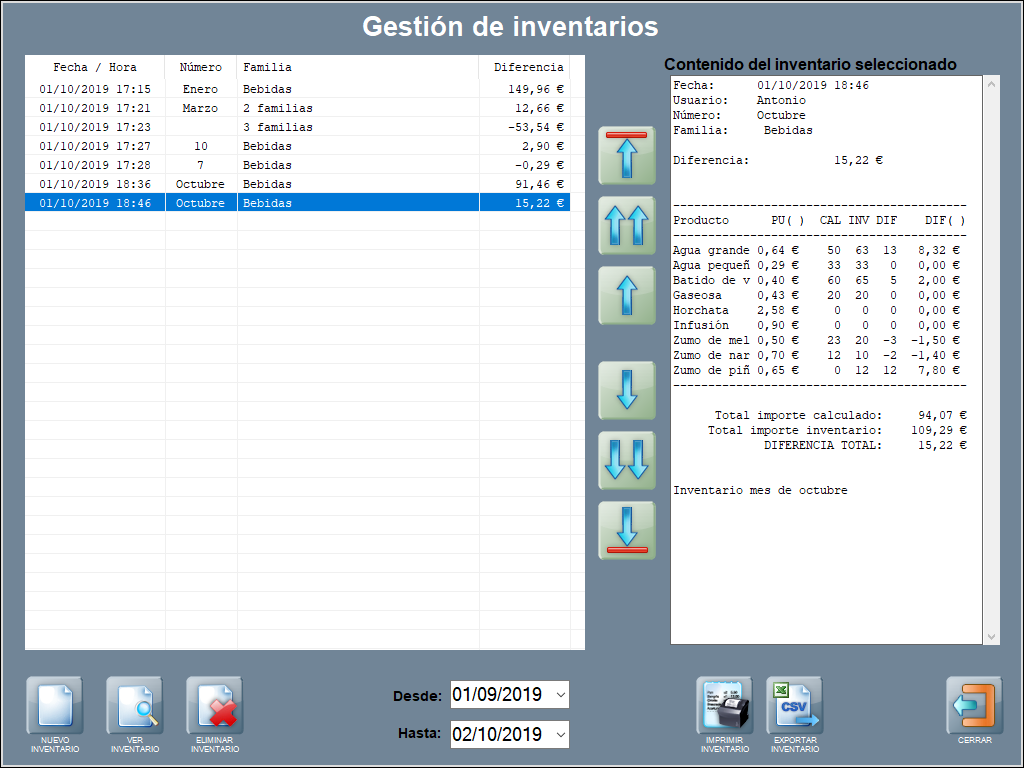Screen dimensions: 1024x768
Task: Export inventory using the CSV icon
Action: click(x=794, y=706)
